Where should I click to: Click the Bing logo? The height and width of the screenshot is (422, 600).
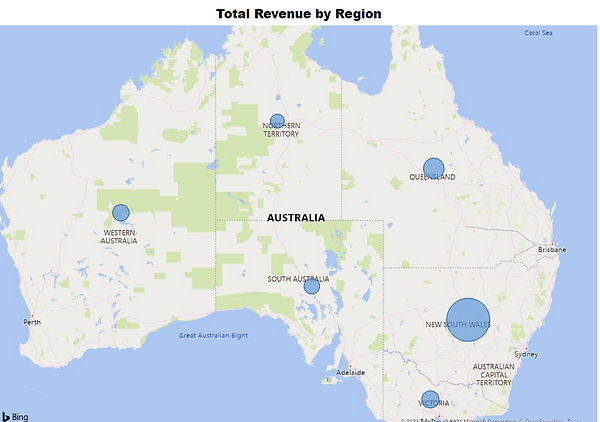(x=15, y=417)
